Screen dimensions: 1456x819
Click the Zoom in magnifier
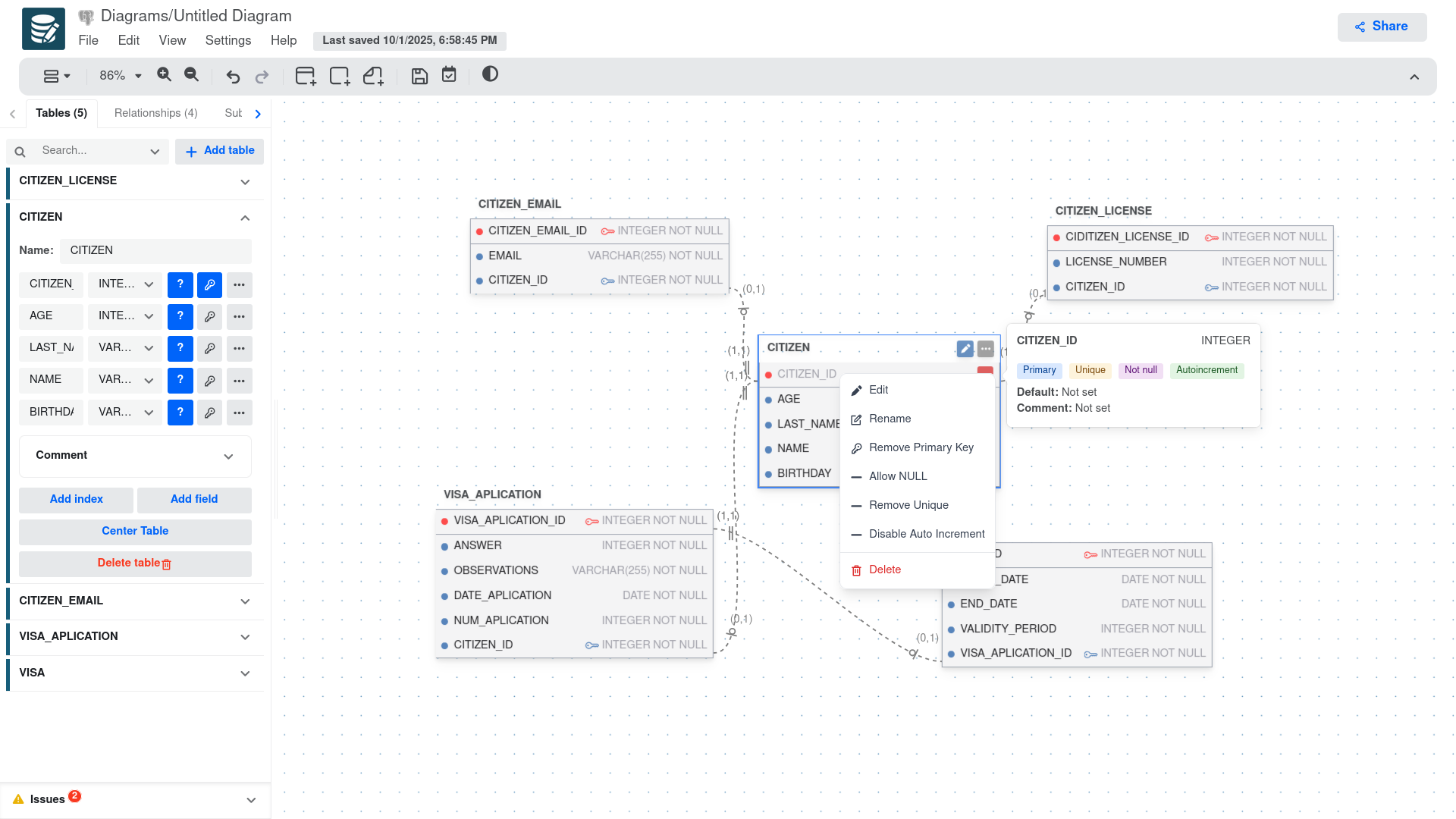164,74
